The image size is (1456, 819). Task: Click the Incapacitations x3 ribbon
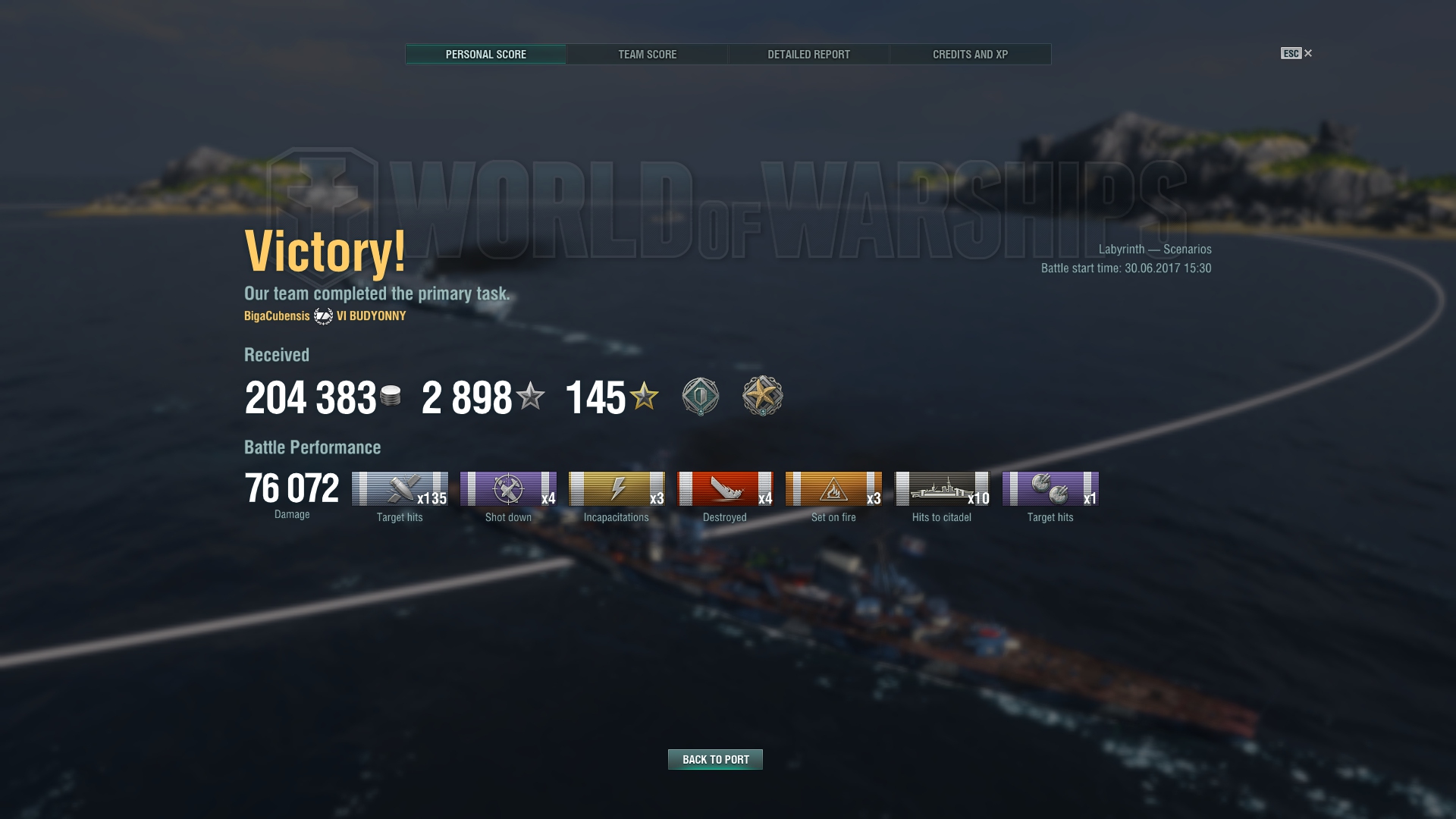[617, 488]
